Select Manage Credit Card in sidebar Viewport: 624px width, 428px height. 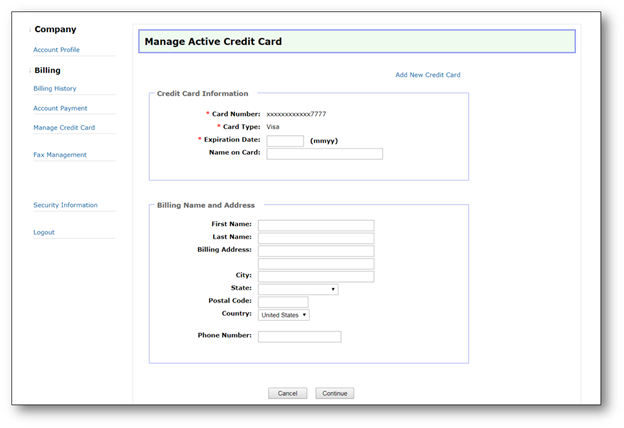point(64,128)
